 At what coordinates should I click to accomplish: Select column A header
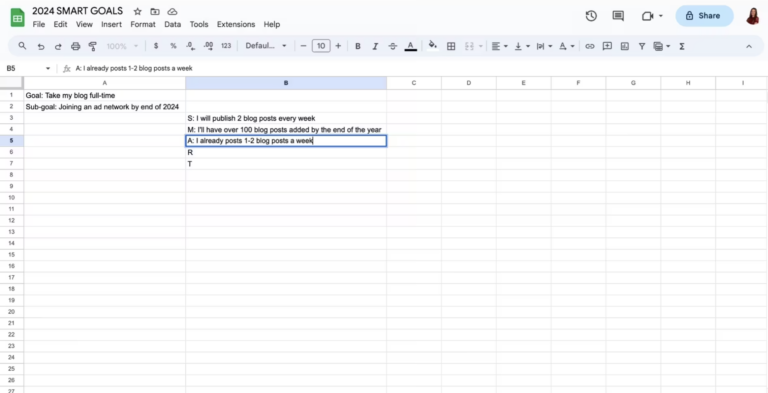[x=104, y=83]
